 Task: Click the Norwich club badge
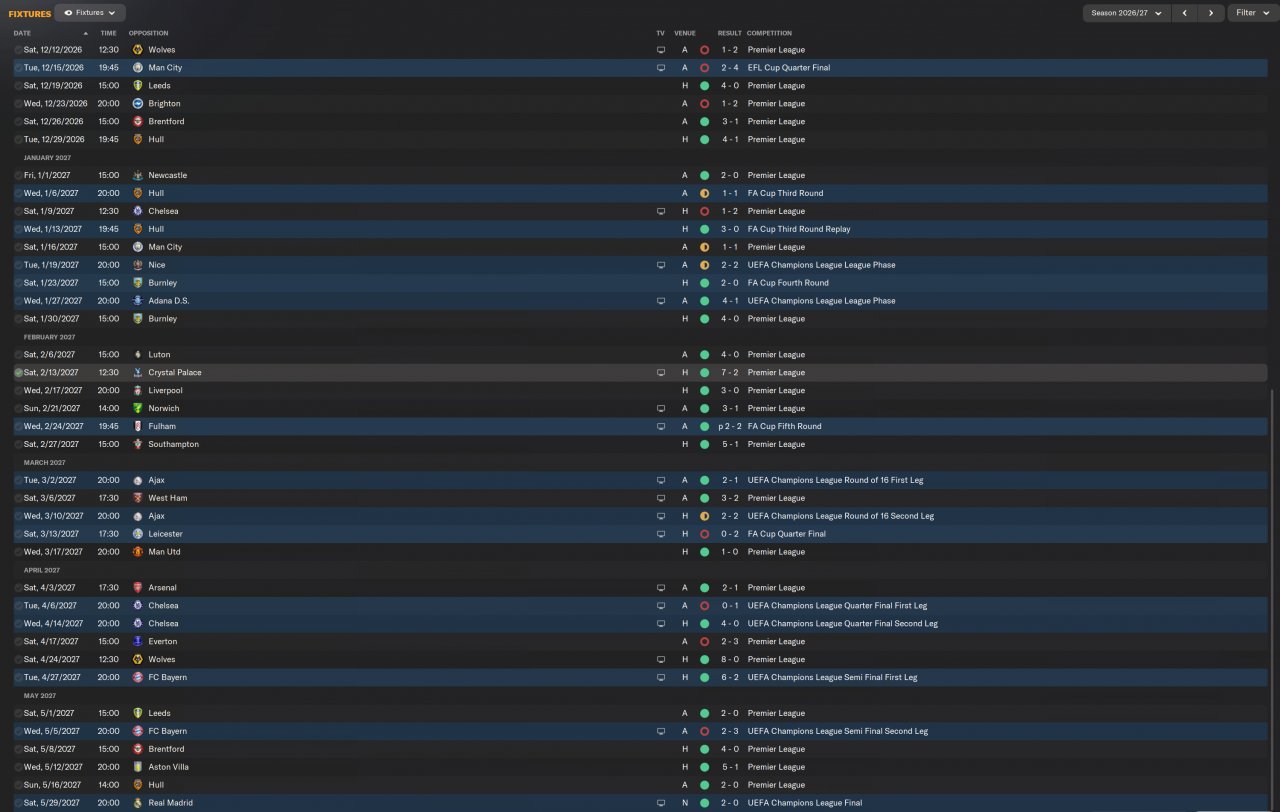(138, 409)
